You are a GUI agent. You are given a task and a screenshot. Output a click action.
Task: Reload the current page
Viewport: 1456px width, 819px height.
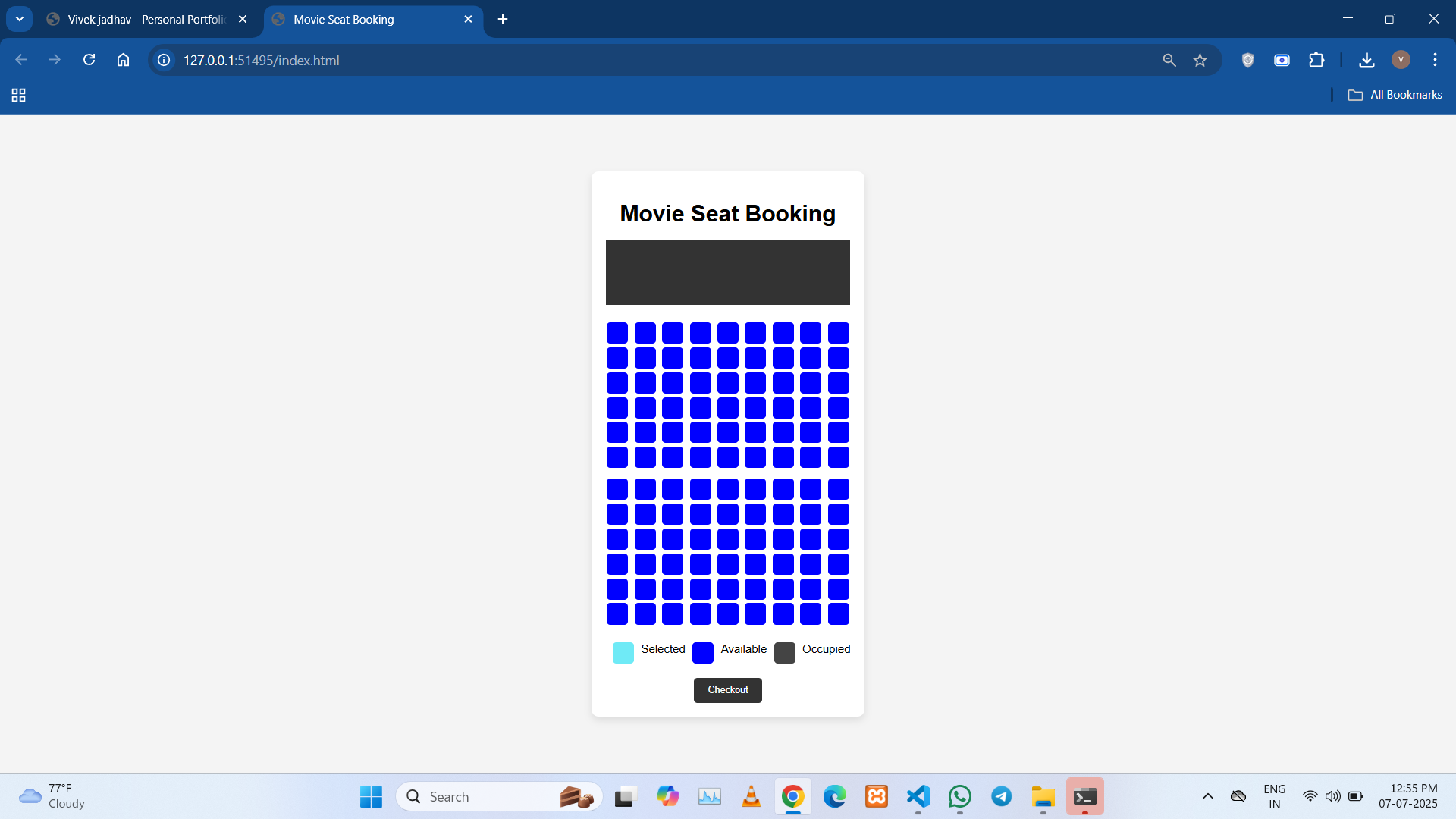click(x=89, y=60)
